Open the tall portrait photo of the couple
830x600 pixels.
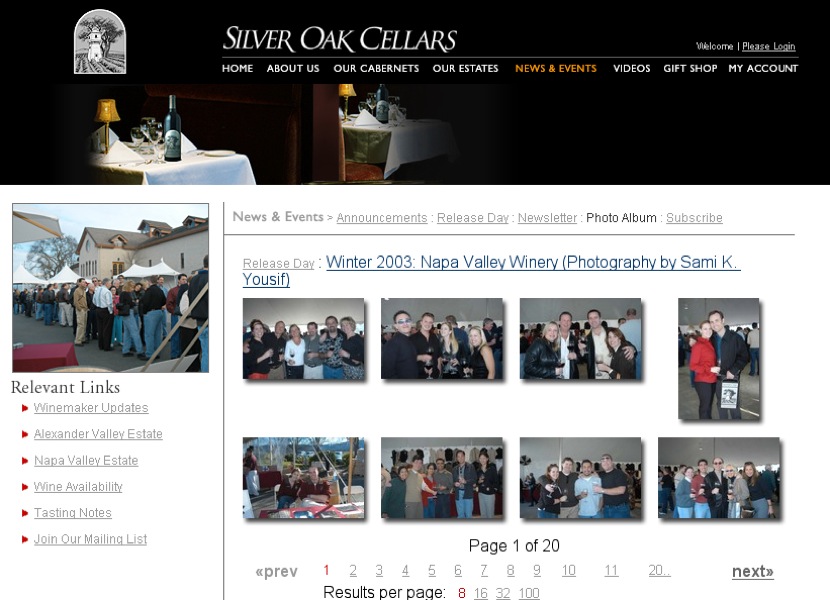point(718,357)
